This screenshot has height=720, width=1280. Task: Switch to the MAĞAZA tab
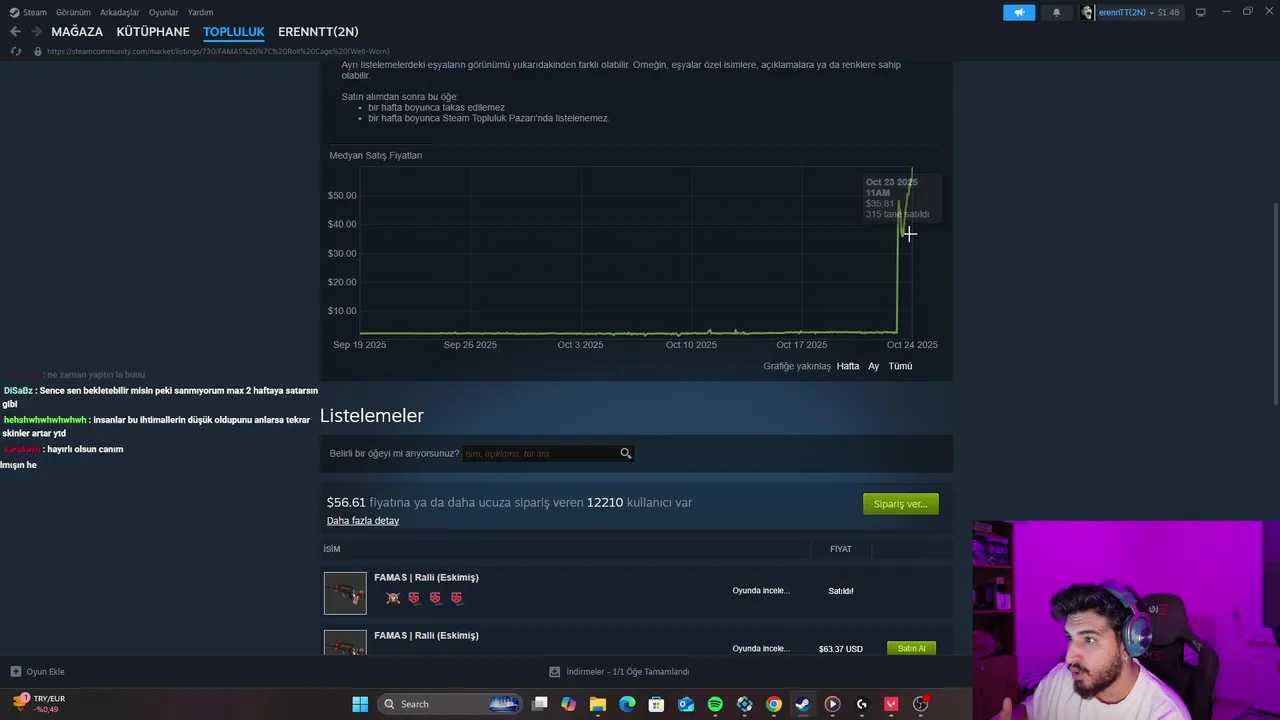pyautogui.click(x=77, y=31)
